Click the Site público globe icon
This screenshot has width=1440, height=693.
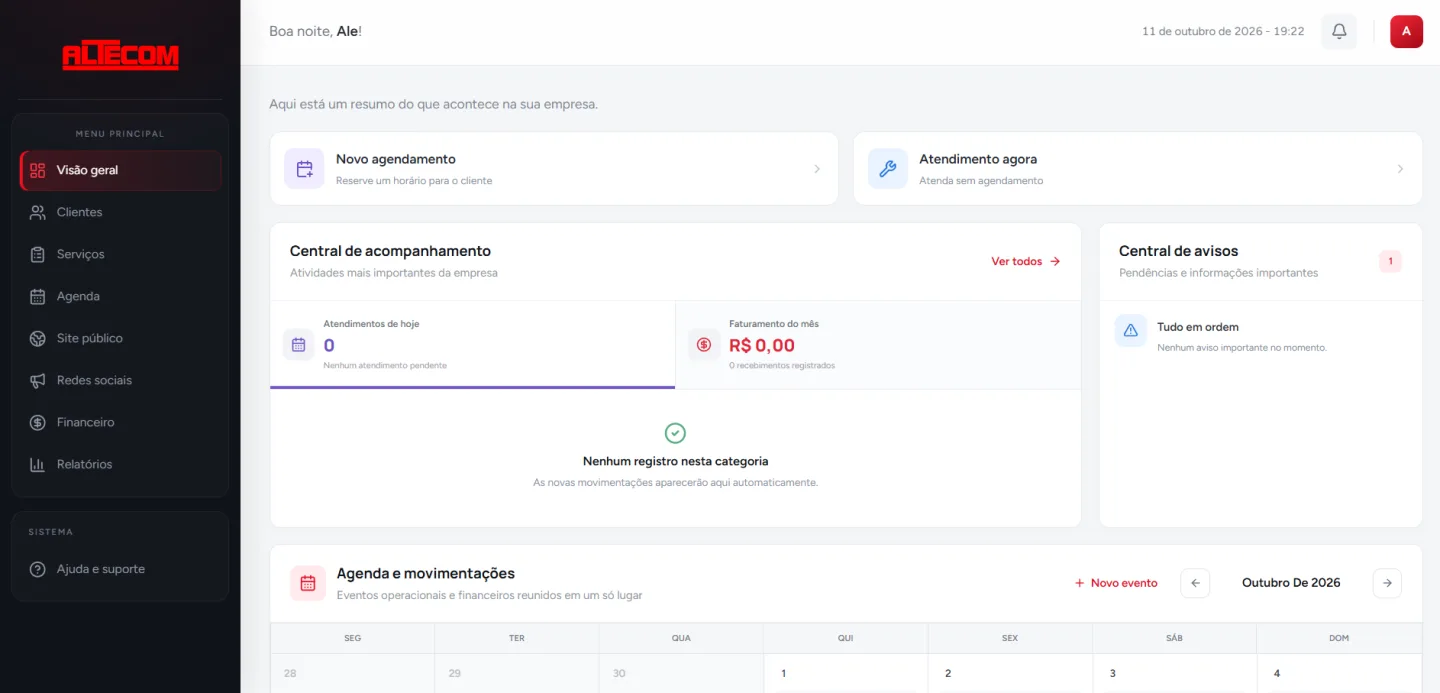coord(38,338)
